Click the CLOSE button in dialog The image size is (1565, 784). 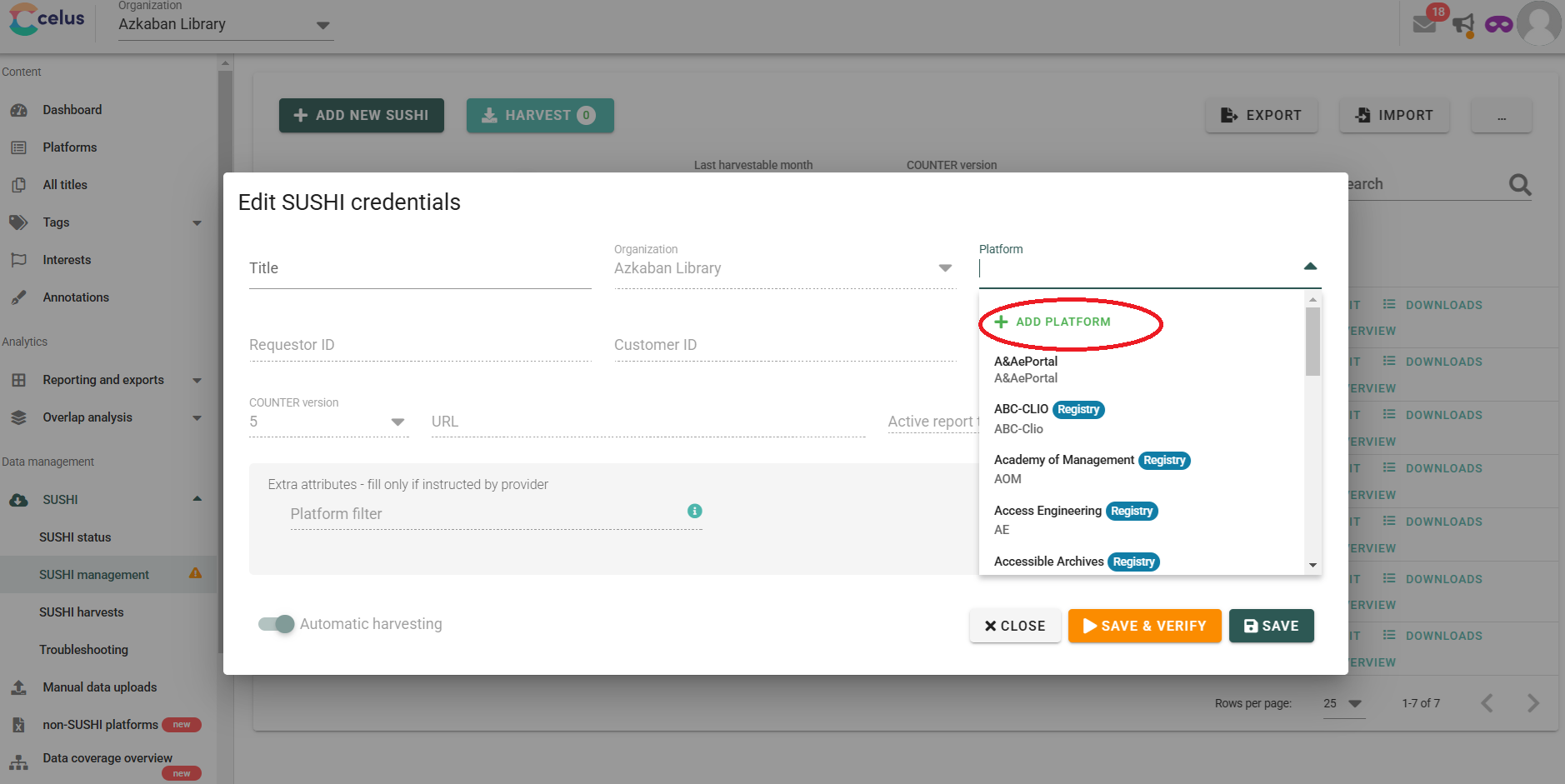[1015, 626]
